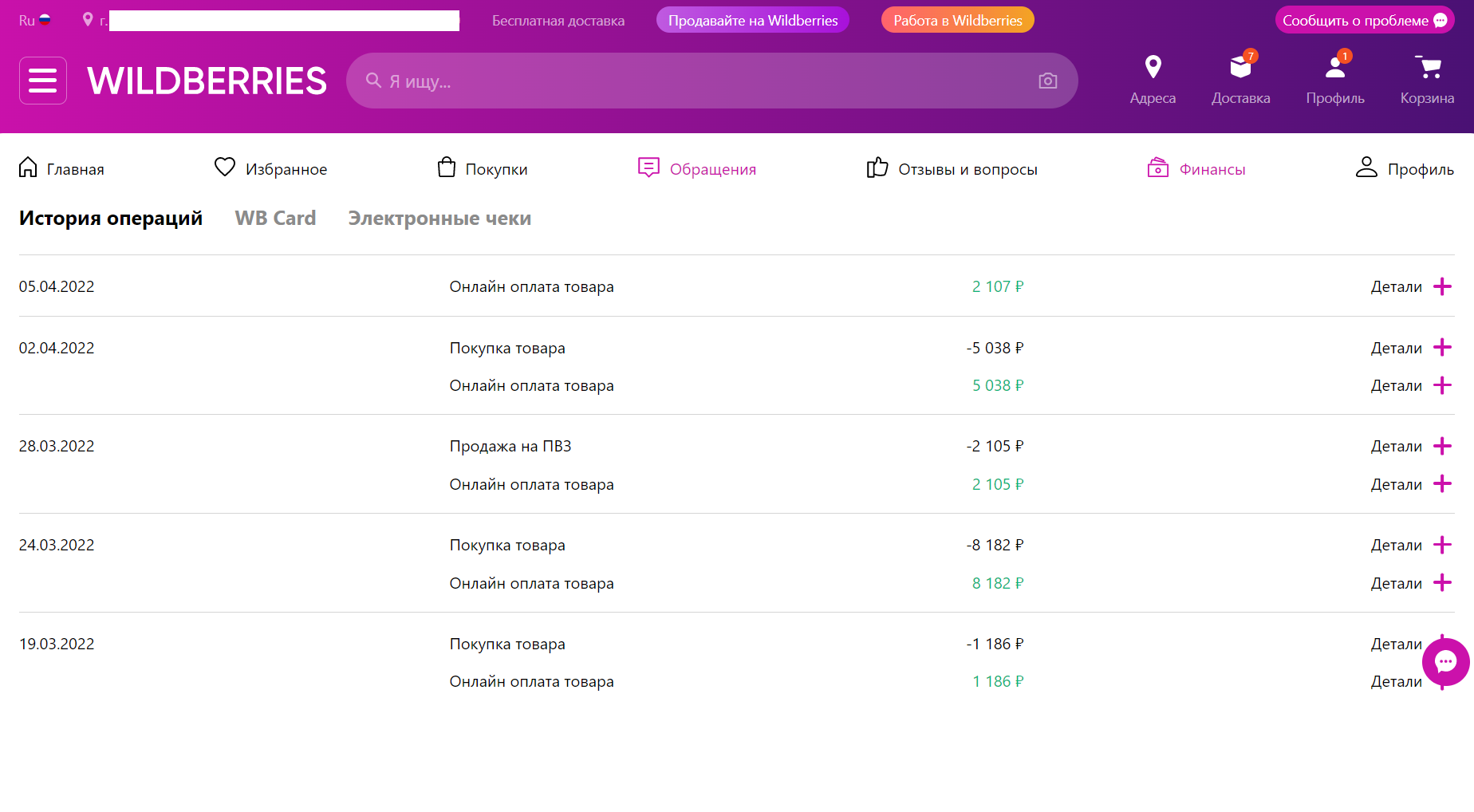This screenshot has height=812, width=1474.
Task: Open Покупки navigation item
Action: coord(483,169)
